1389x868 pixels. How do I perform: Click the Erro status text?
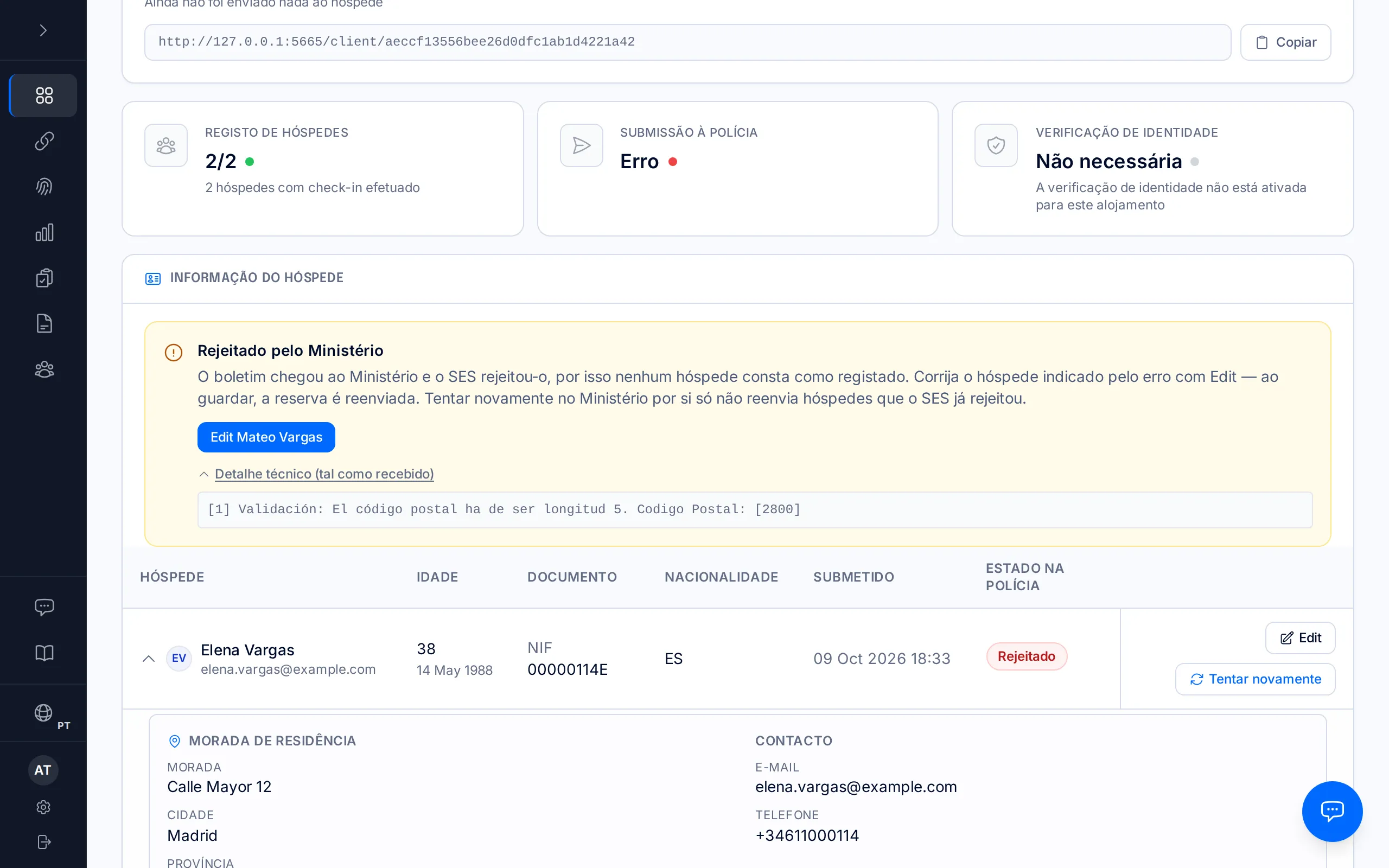click(x=639, y=161)
